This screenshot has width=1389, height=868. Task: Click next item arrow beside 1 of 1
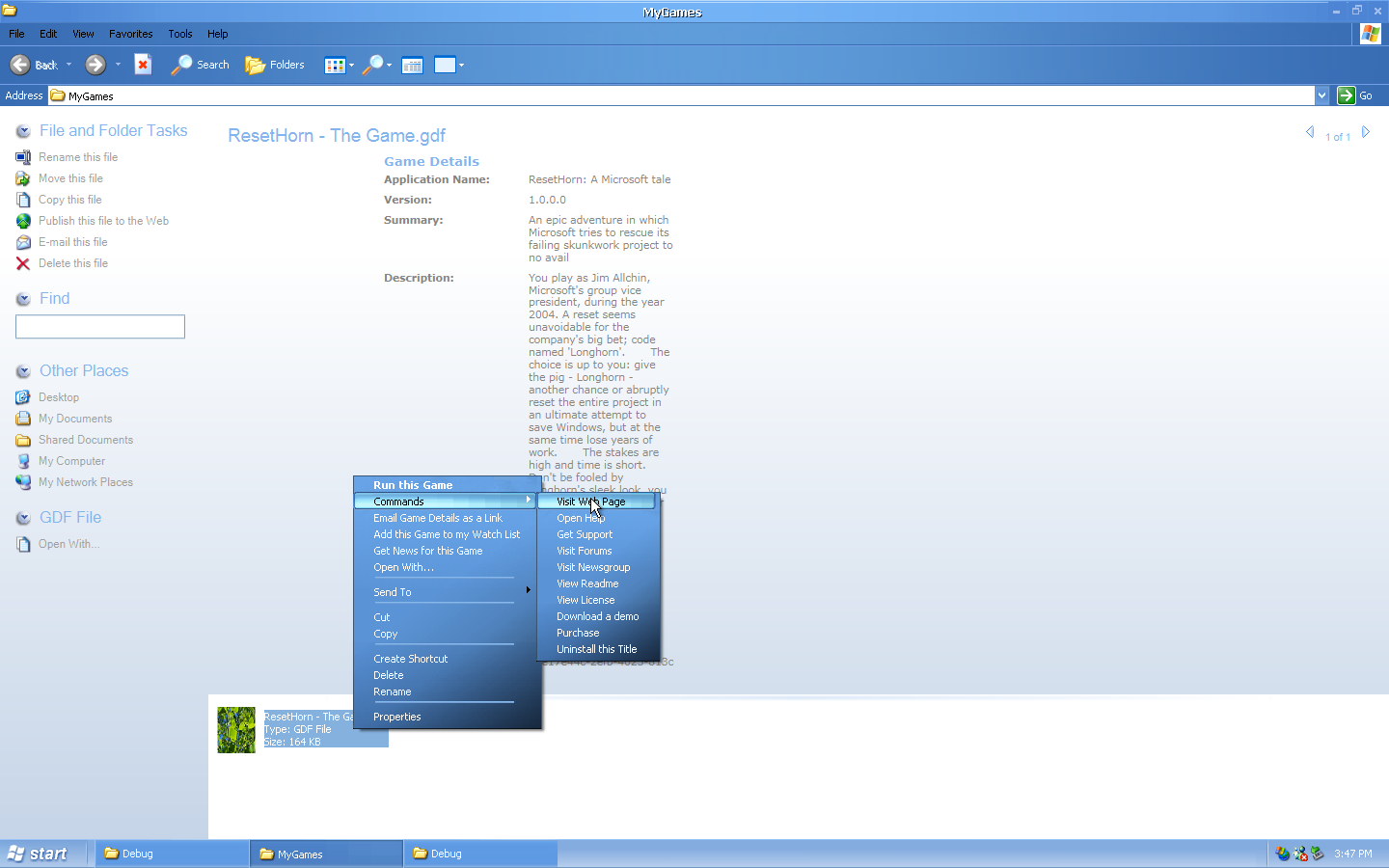coord(1366,132)
